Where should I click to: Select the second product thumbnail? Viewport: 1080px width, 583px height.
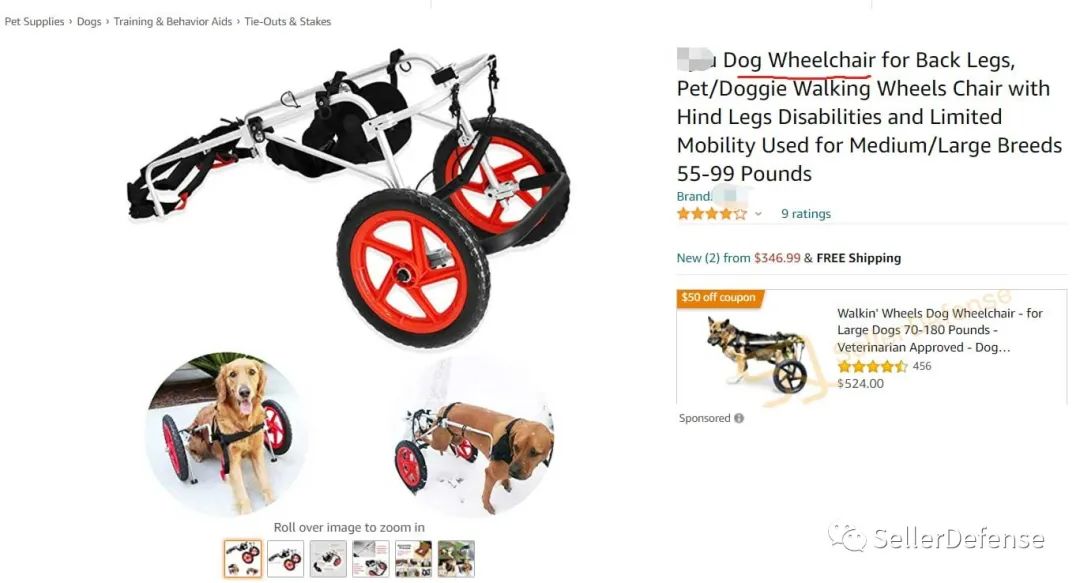pos(285,558)
